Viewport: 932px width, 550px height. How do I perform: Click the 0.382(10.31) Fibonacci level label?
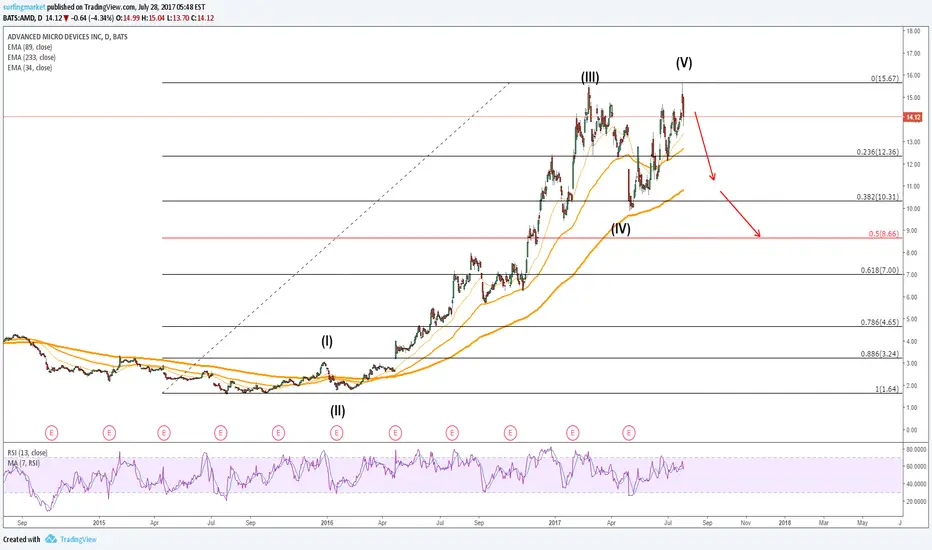(878, 197)
